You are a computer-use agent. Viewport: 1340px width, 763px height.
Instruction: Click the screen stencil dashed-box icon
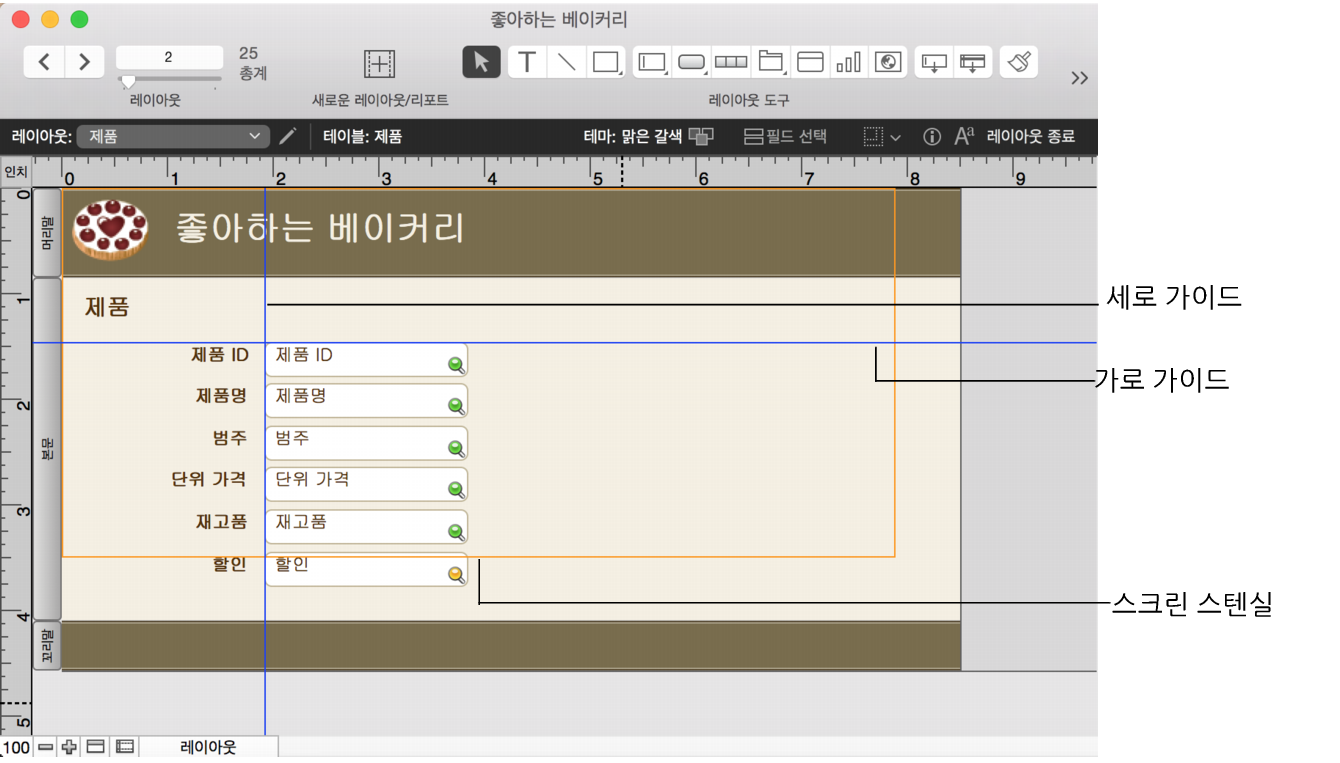(874, 137)
